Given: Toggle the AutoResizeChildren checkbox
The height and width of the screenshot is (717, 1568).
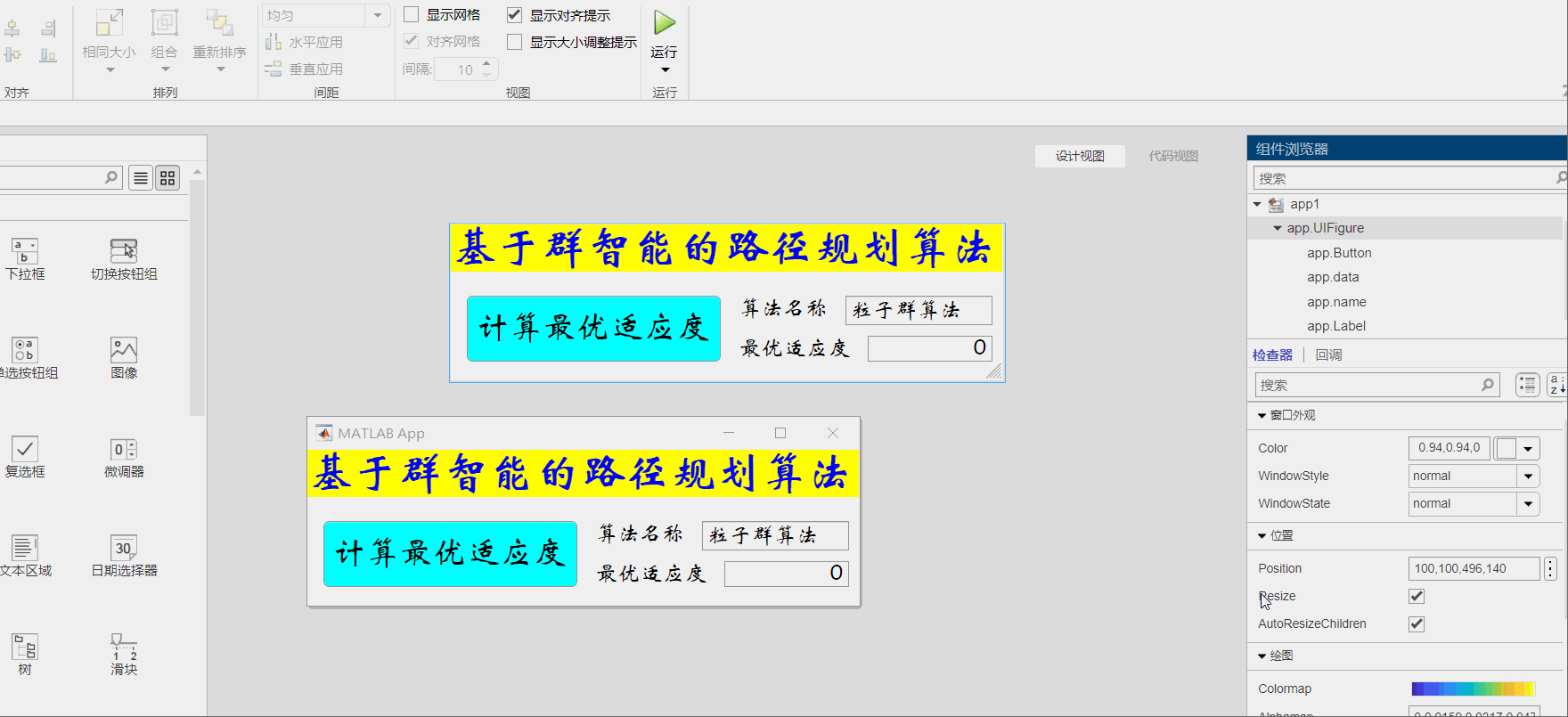Looking at the screenshot, I should coord(1417,623).
